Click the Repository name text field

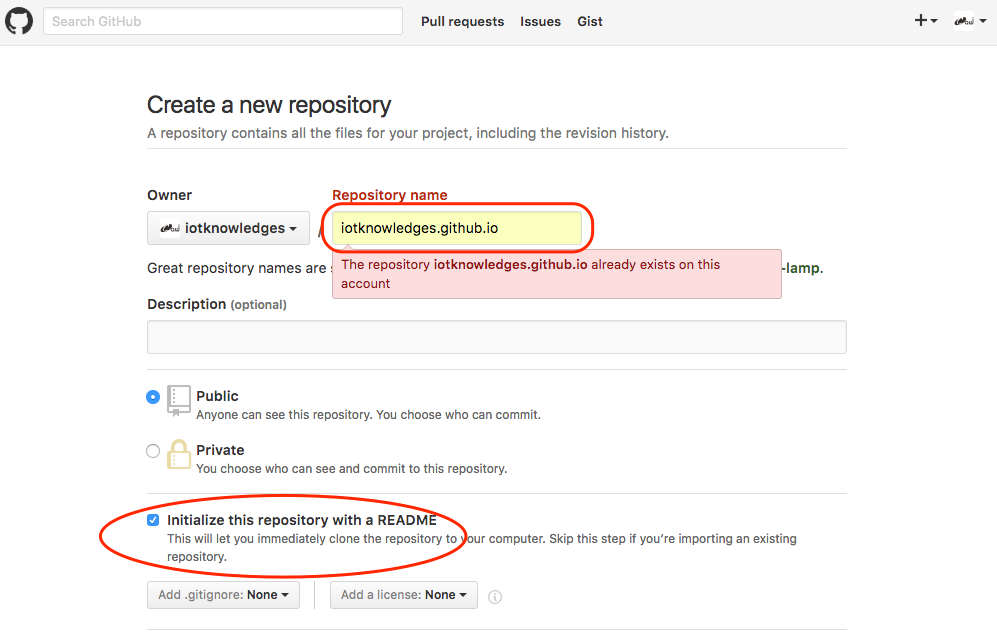(457, 228)
